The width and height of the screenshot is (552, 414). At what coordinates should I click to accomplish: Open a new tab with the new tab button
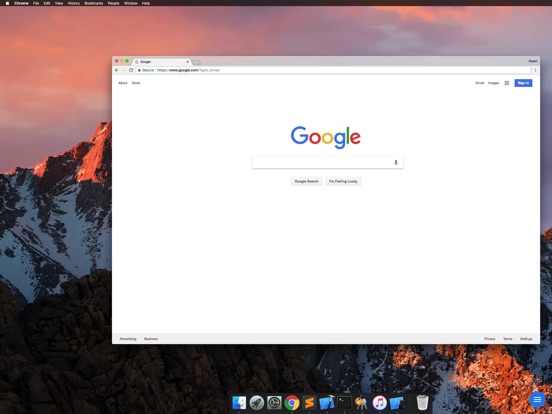click(x=196, y=62)
